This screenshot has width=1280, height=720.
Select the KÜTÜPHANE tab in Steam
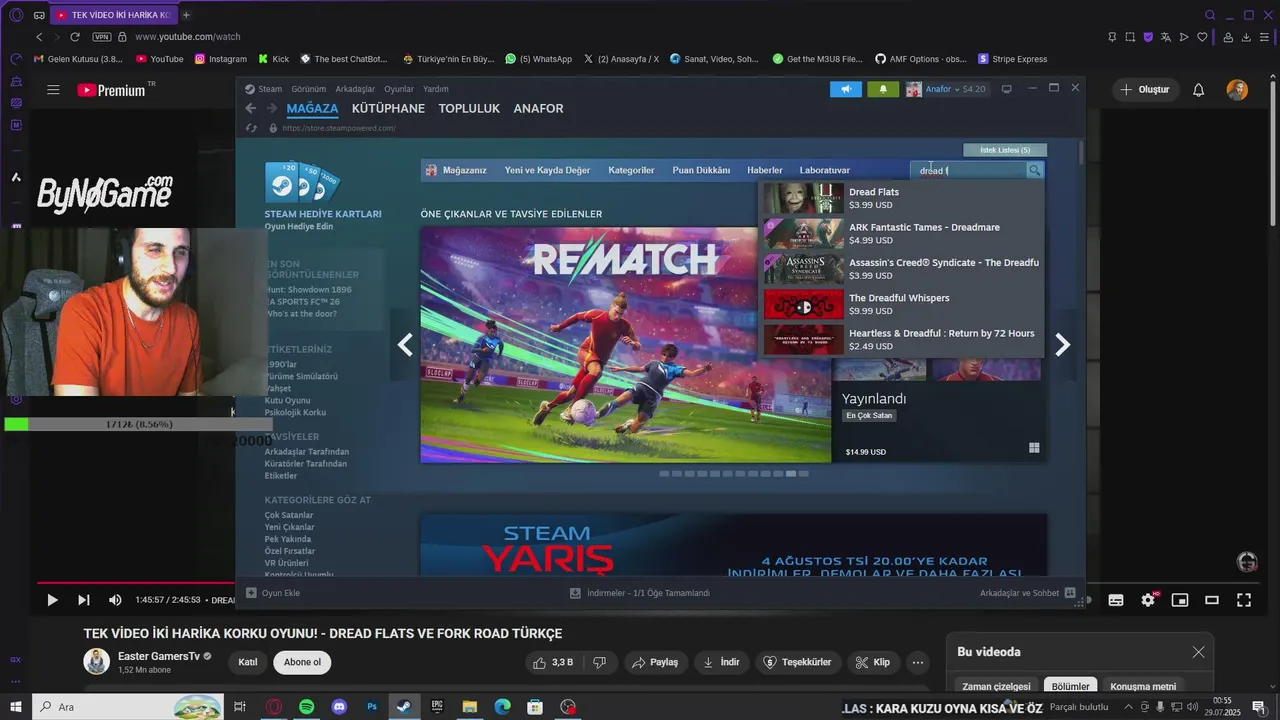click(x=388, y=108)
